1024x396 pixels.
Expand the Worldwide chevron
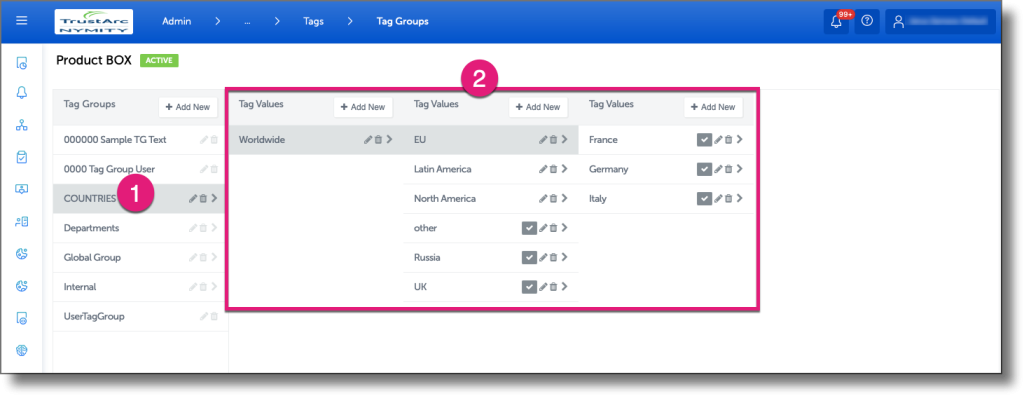[x=389, y=139]
